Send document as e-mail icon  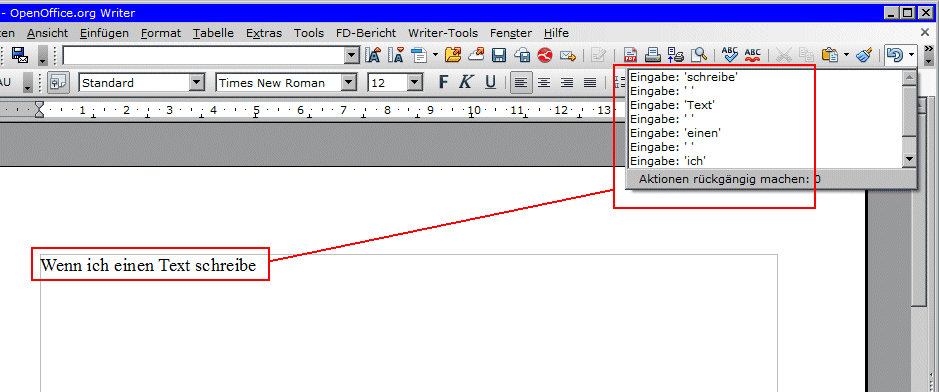point(567,56)
